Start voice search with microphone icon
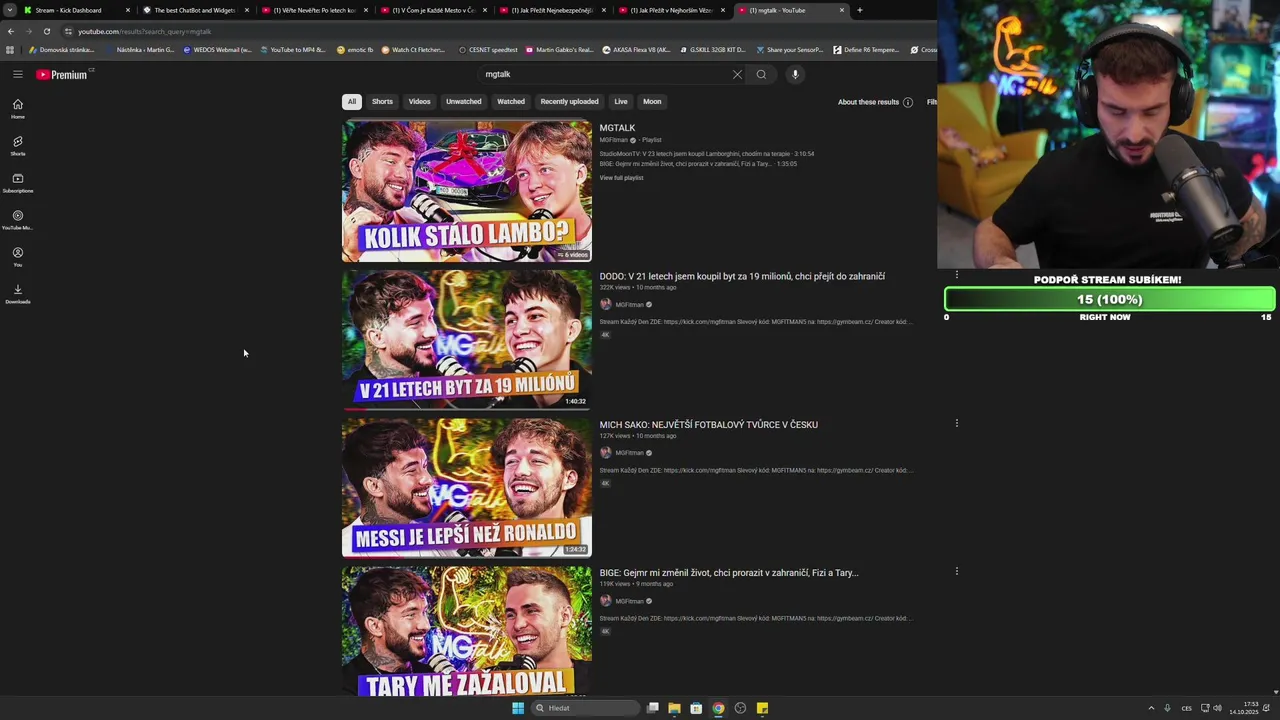The height and width of the screenshot is (720, 1280). pyautogui.click(x=795, y=74)
